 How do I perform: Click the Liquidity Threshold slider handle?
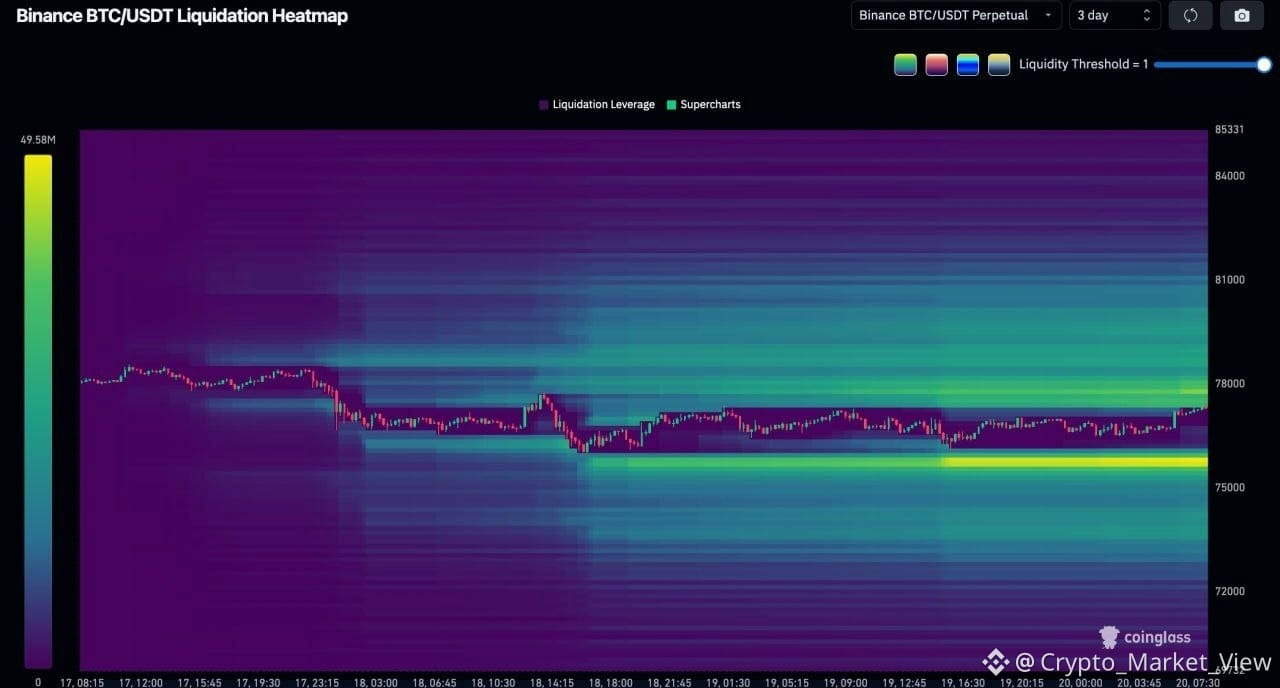coord(1264,64)
